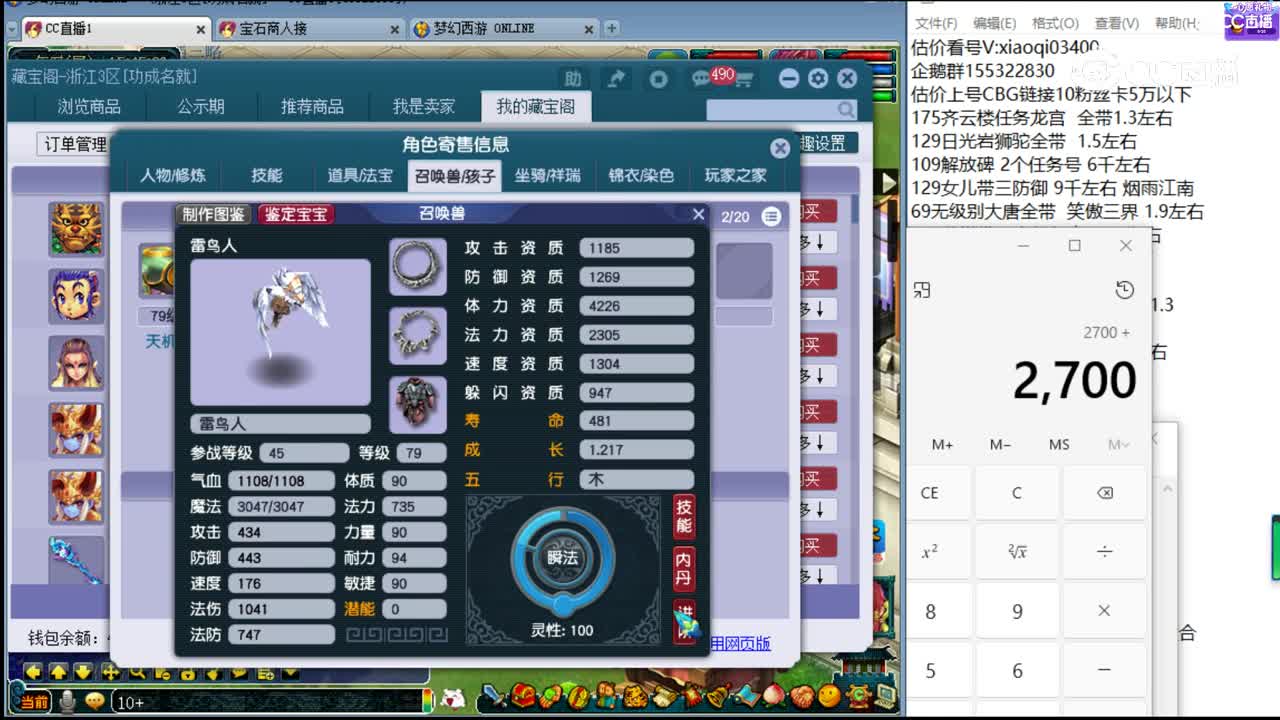The width and height of the screenshot is (1280, 720).
Task: Open the 技能 tab in role info
Action: [266, 175]
